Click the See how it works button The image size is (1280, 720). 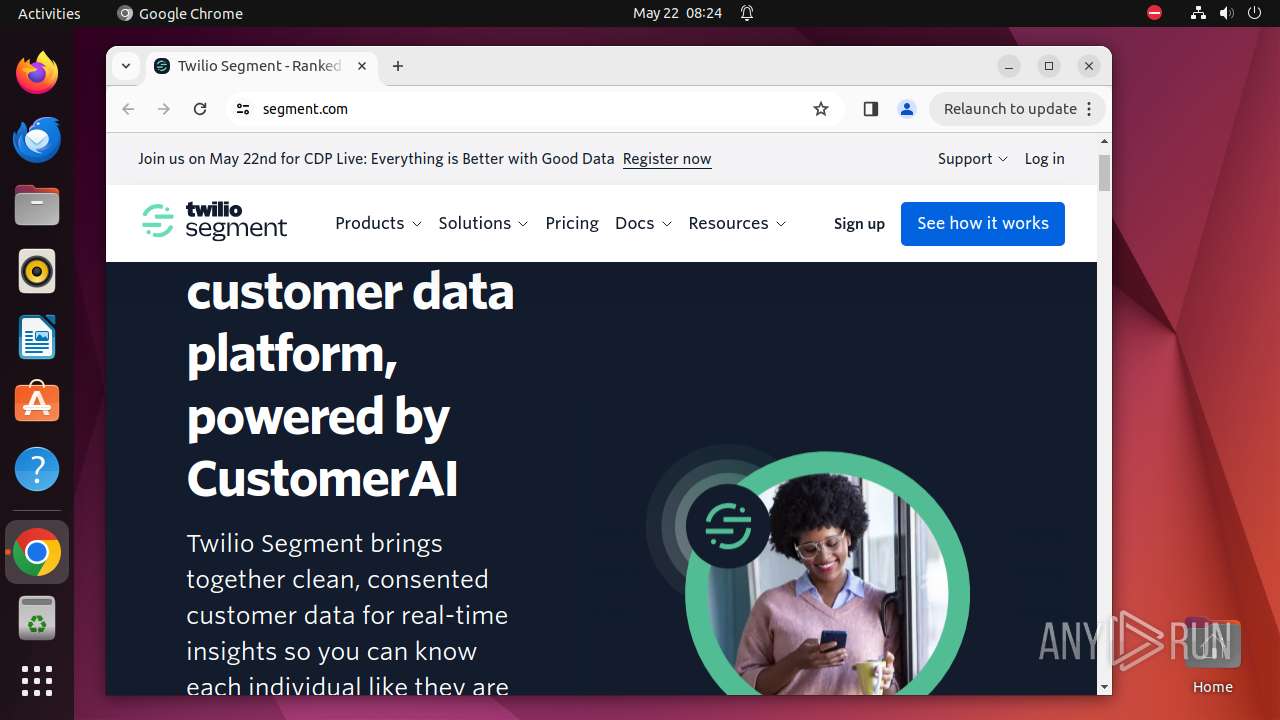(983, 223)
